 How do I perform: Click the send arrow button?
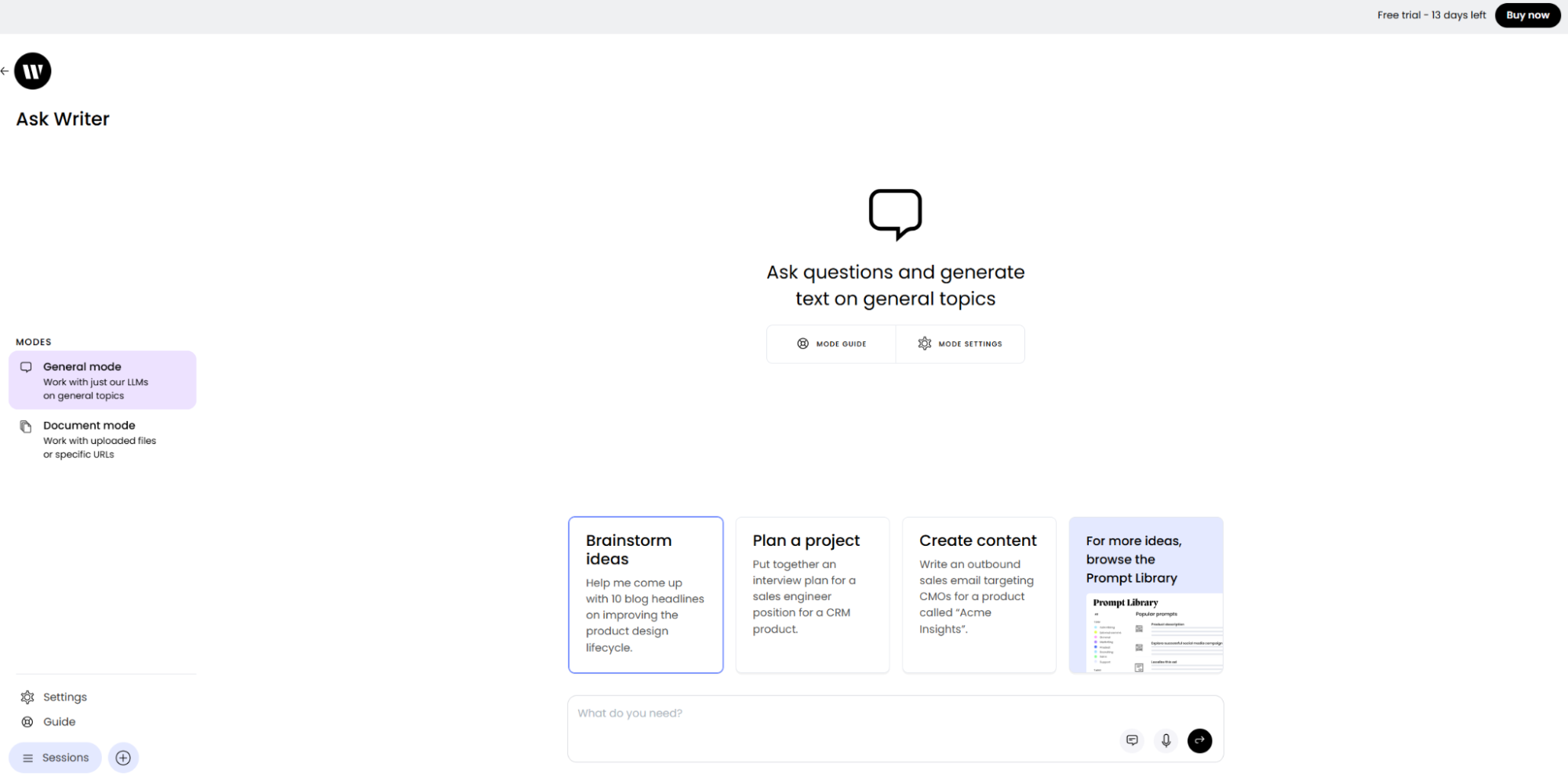pos(1199,740)
